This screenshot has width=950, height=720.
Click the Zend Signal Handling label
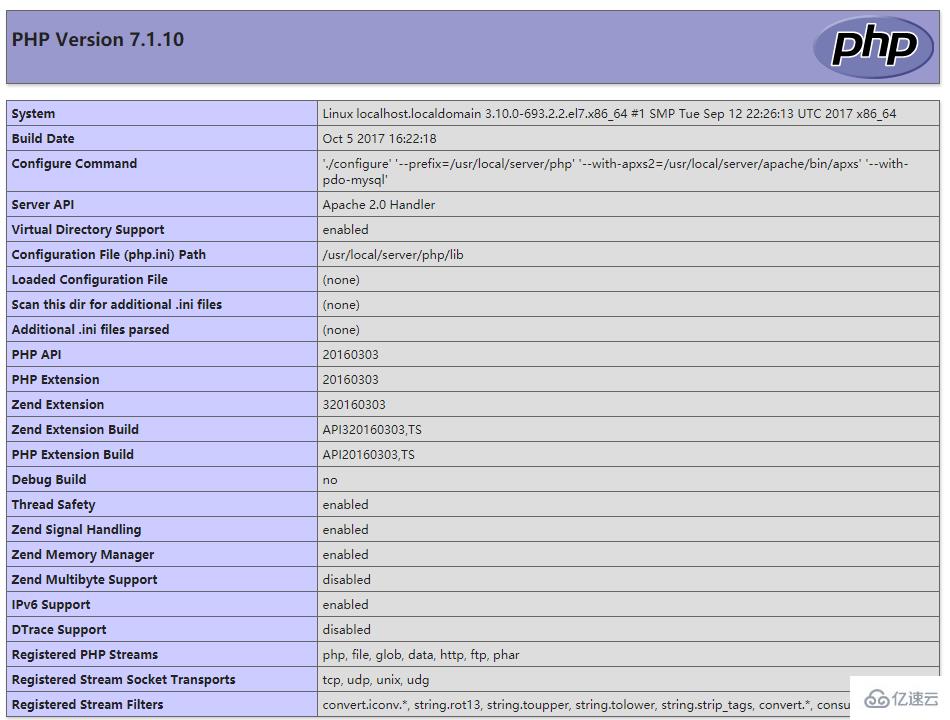tap(76, 529)
